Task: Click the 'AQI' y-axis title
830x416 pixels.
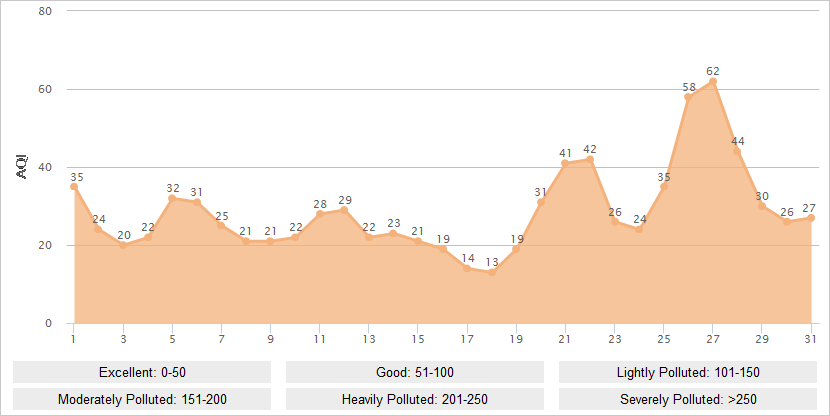Action: (22, 167)
